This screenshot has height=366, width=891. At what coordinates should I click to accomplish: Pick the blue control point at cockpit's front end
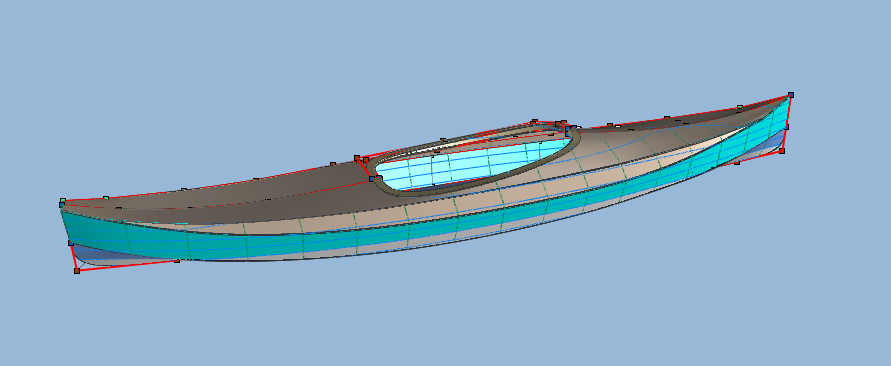(568, 130)
